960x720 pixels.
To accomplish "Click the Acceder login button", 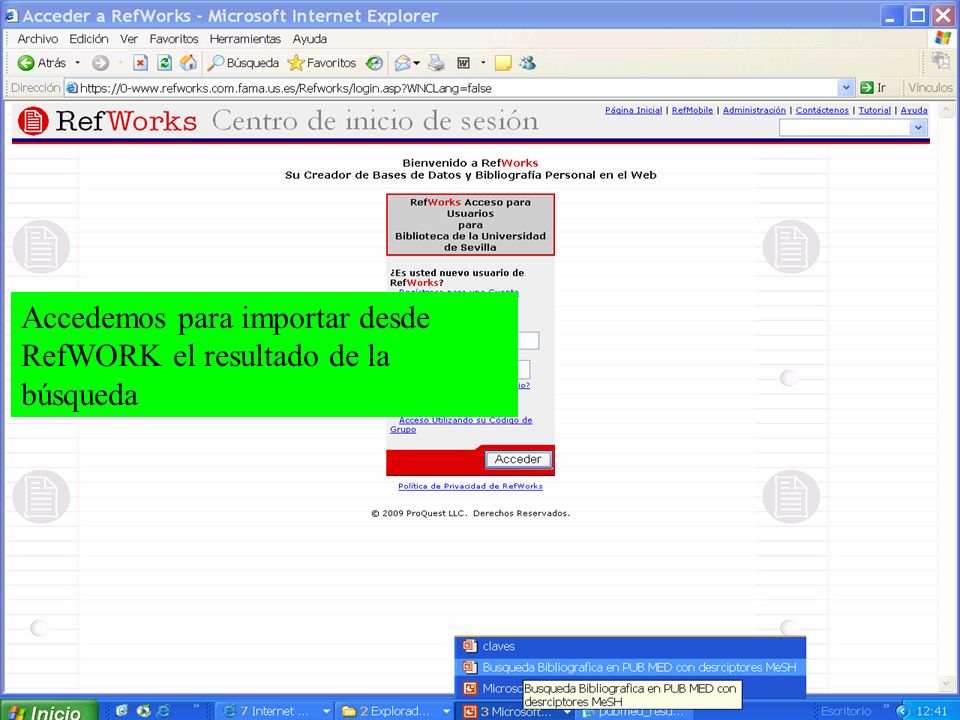I will pyautogui.click(x=518, y=459).
